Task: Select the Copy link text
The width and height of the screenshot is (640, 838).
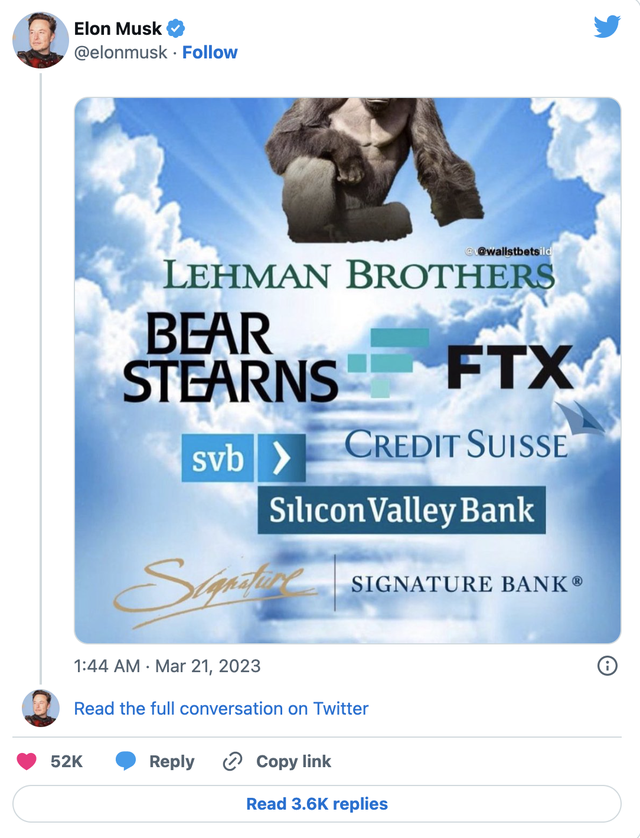Action: tap(293, 761)
